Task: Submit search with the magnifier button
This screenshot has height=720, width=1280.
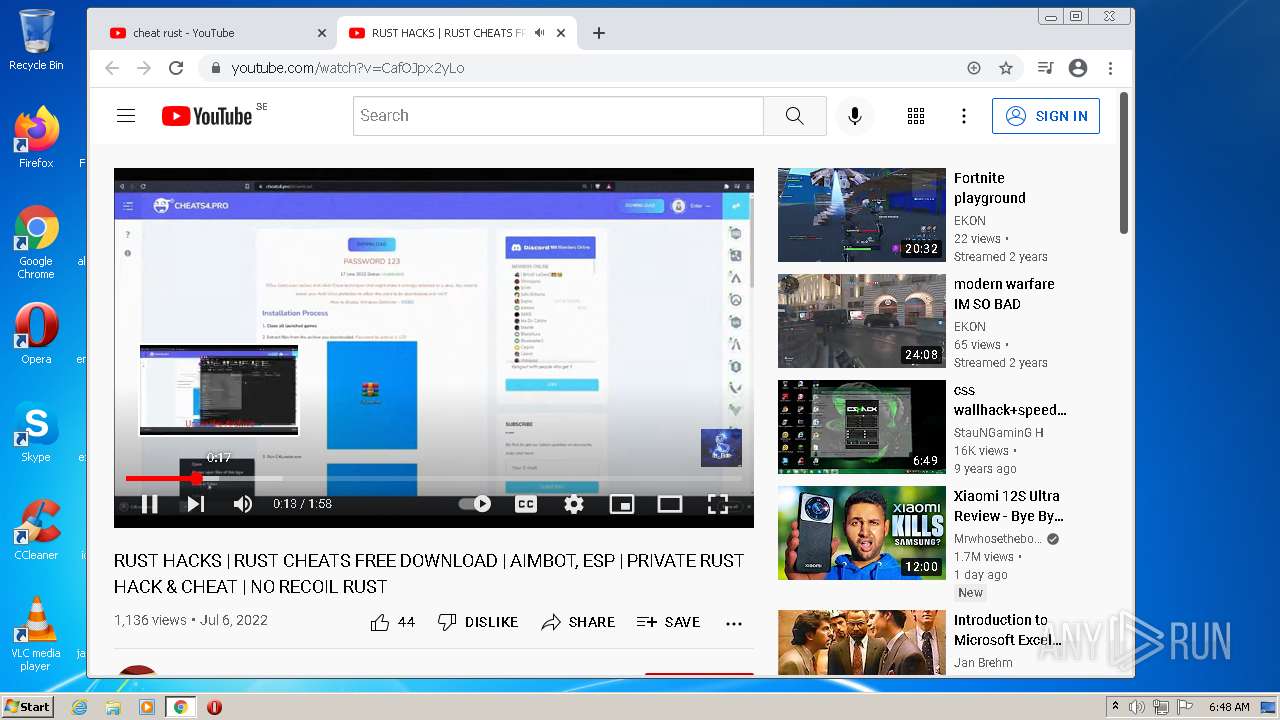Action: click(795, 116)
